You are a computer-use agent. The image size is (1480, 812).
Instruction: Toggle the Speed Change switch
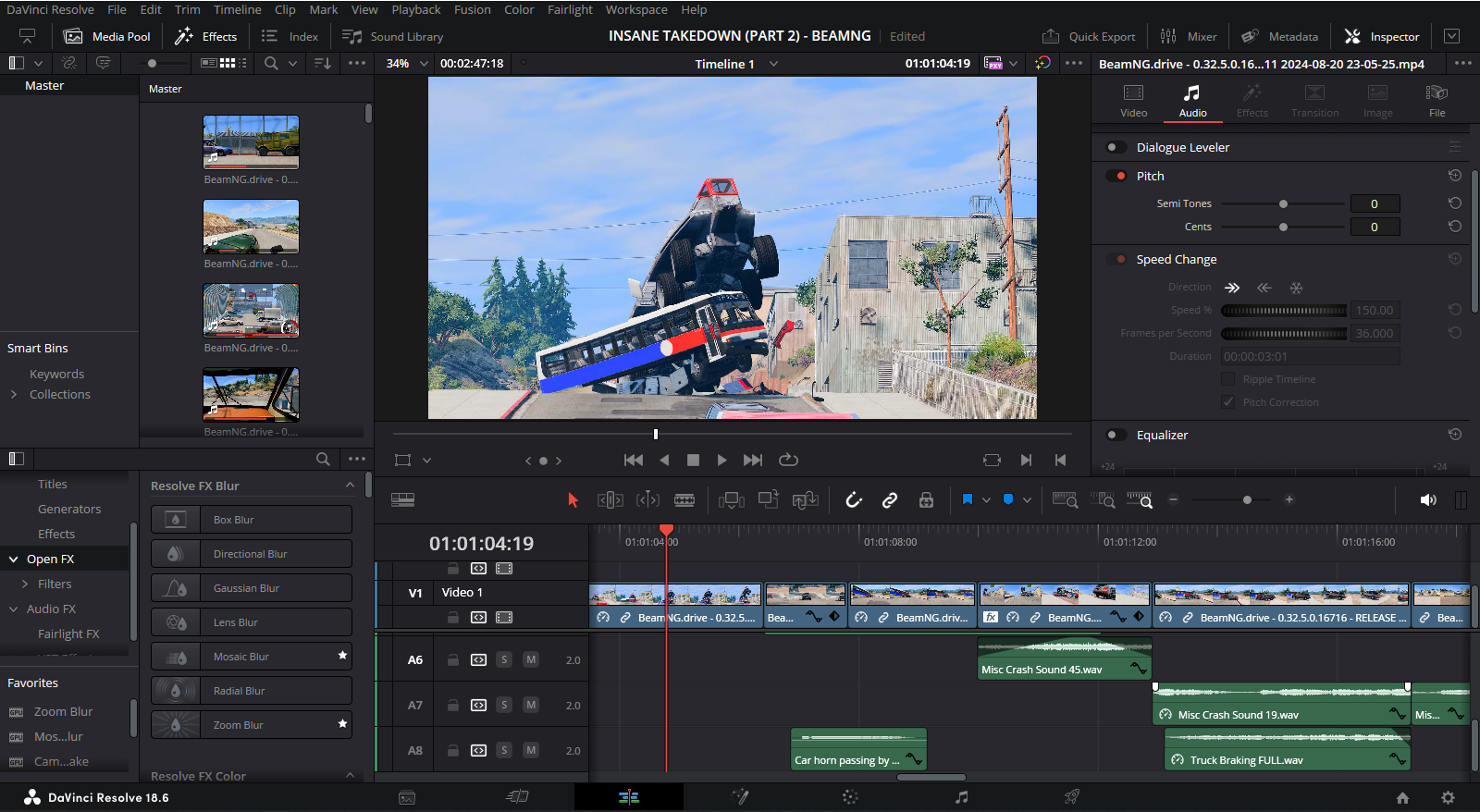point(1116,259)
